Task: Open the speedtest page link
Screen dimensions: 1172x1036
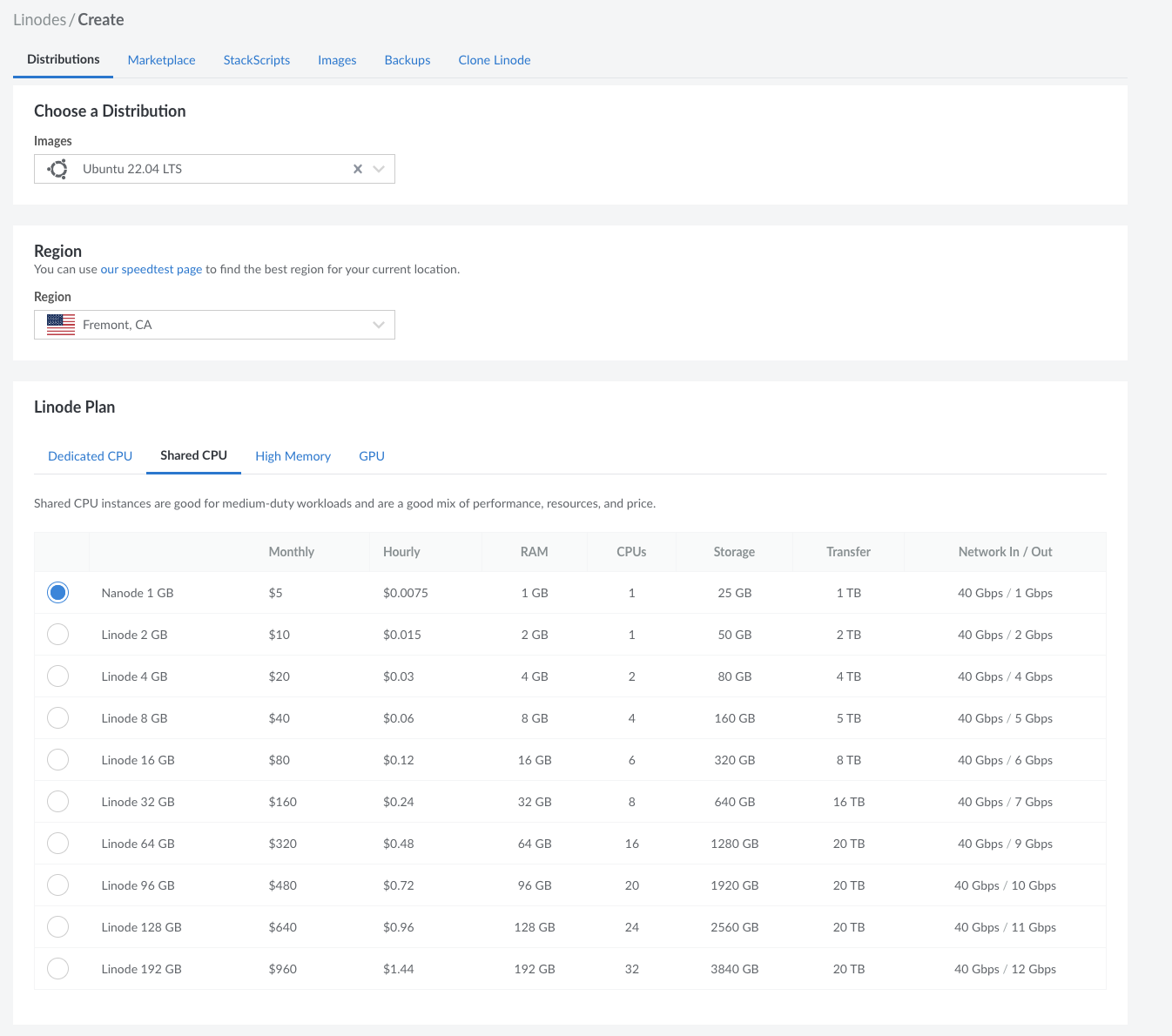Action: coord(152,270)
